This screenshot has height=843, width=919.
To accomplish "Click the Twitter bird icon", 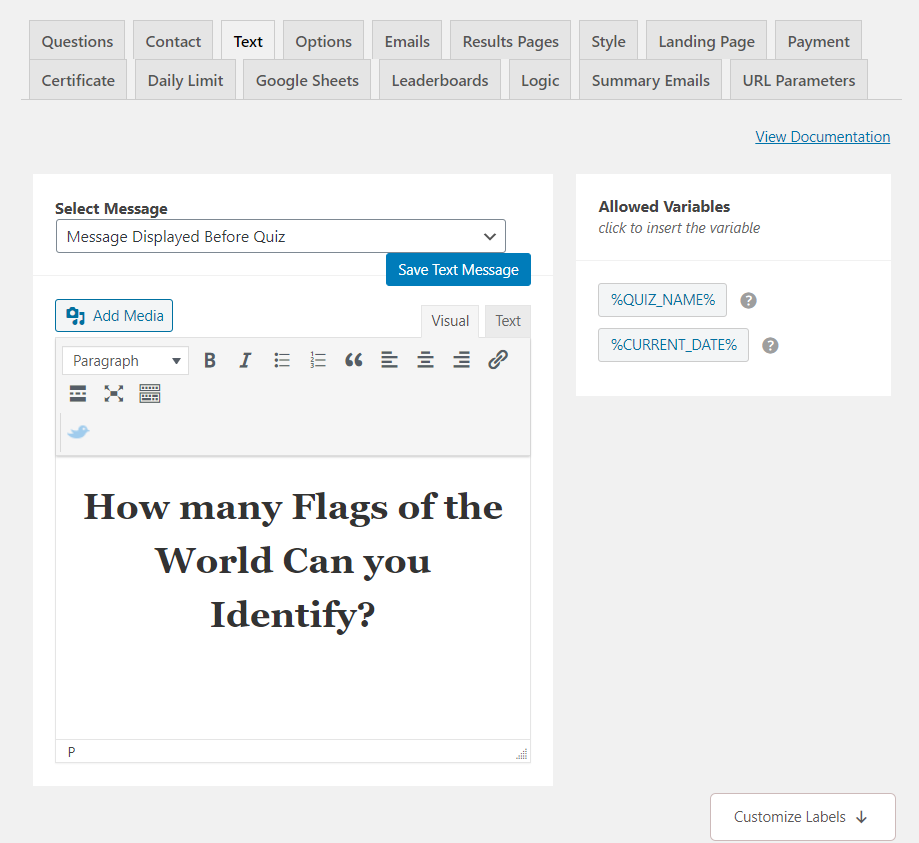I will click(78, 431).
